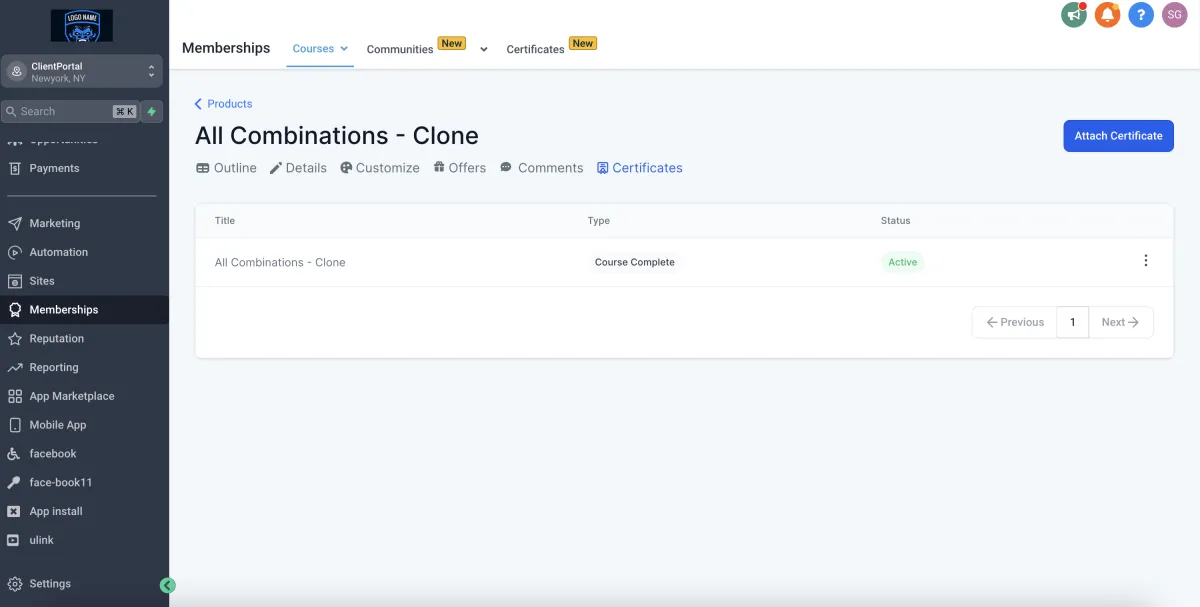Screen dimensions: 1200x607
Task: Open the Comments tab
Action: pyautogui.click(x=541, y=168)
